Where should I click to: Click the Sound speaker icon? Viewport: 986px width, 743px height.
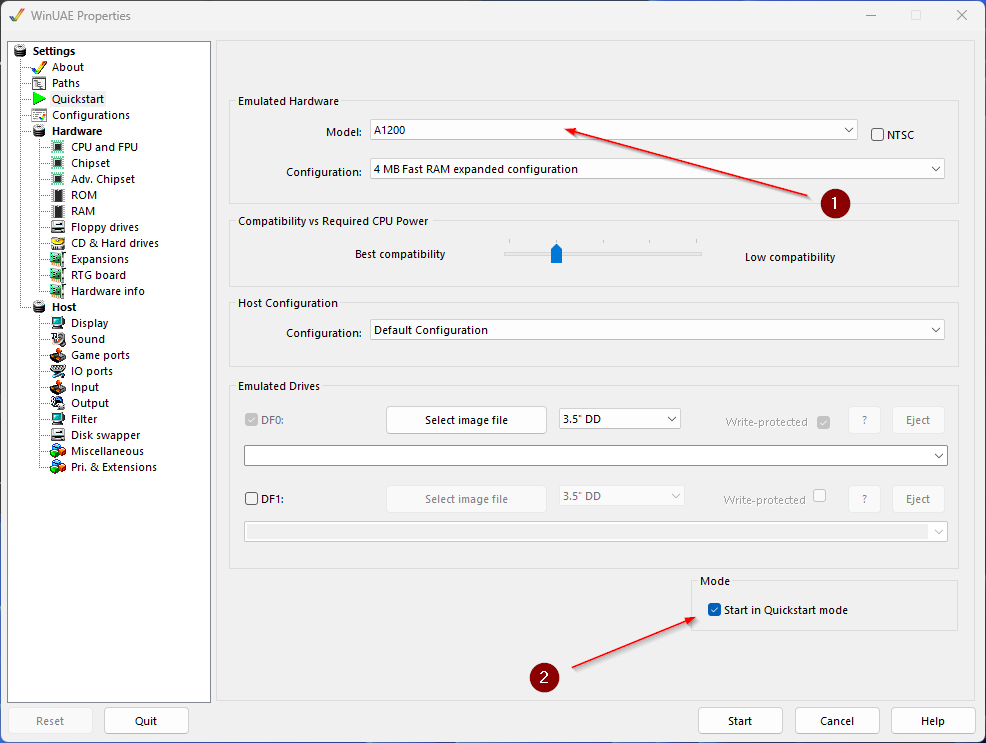coord(58,339)
